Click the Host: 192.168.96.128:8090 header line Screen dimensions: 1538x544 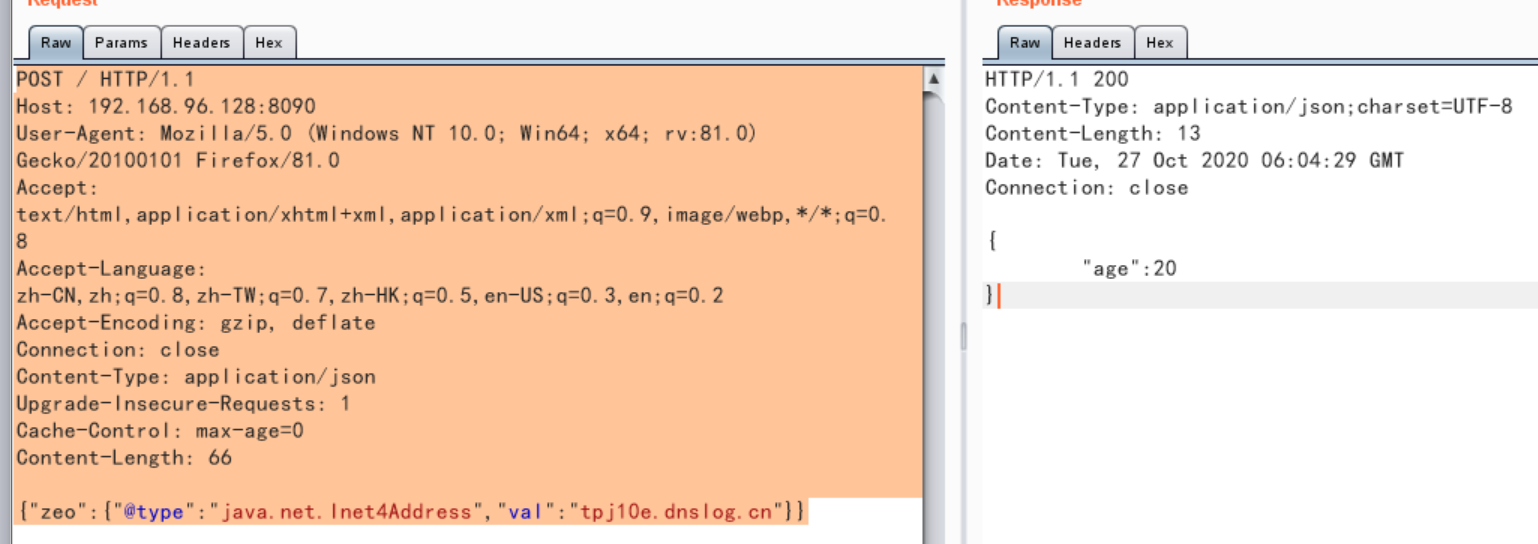(166, 106)
